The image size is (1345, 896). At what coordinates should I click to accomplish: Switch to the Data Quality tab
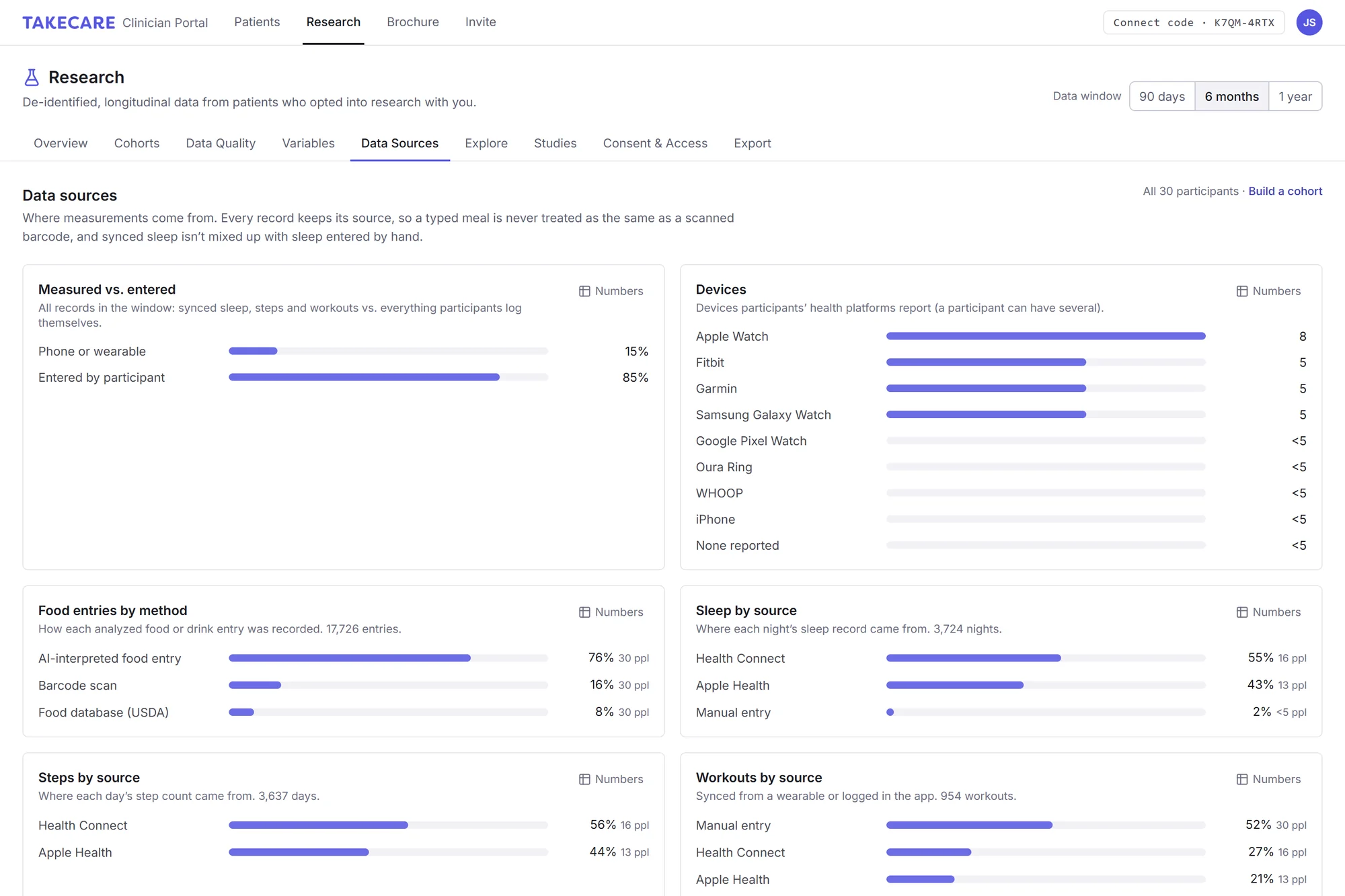pos(221,143)
